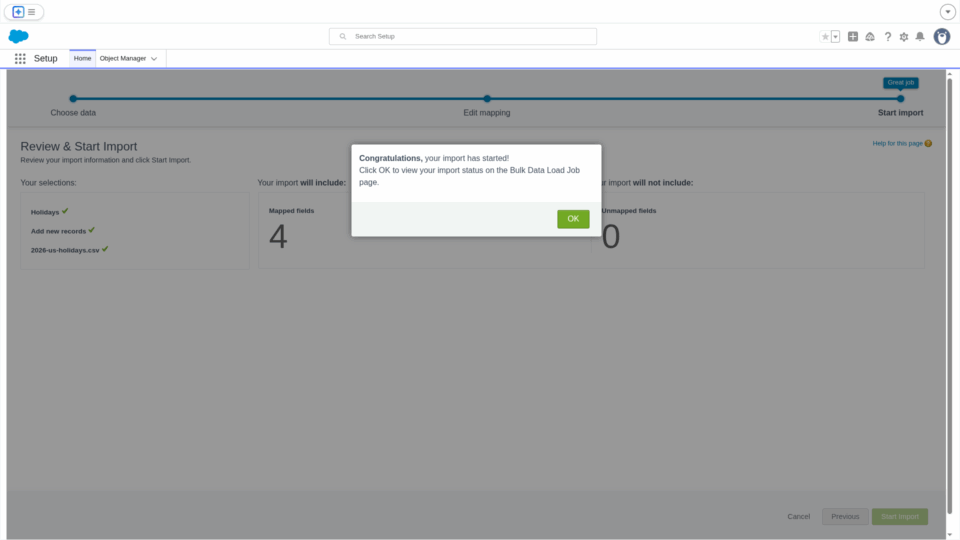Open the Trailhead guidance icon

[870, 37]
